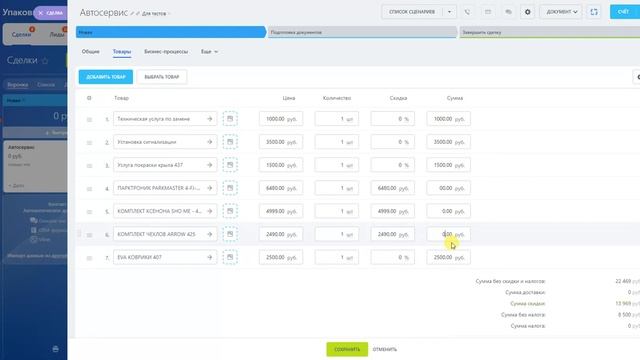The image size is (640, 360).
Task: Open Сделки item in left sidebar
Action: click(x=21, y=35)
